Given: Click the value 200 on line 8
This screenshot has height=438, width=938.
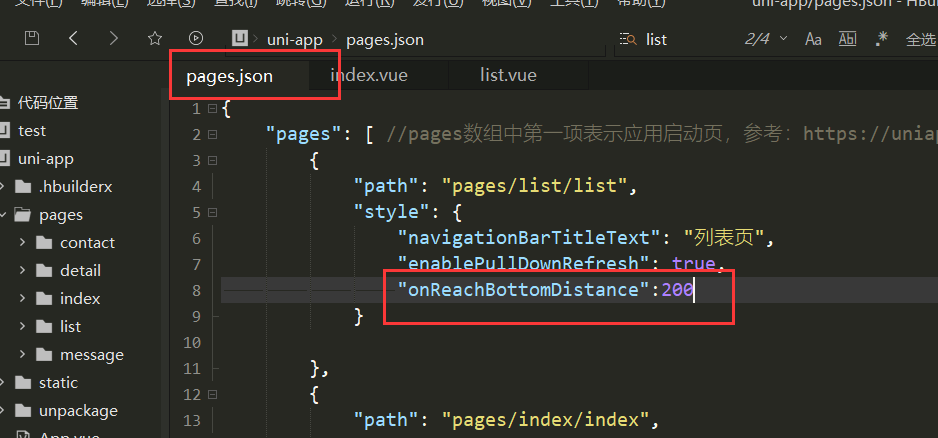Looking at the screenshot, I should pyautogui.click(x=677, y=290).
